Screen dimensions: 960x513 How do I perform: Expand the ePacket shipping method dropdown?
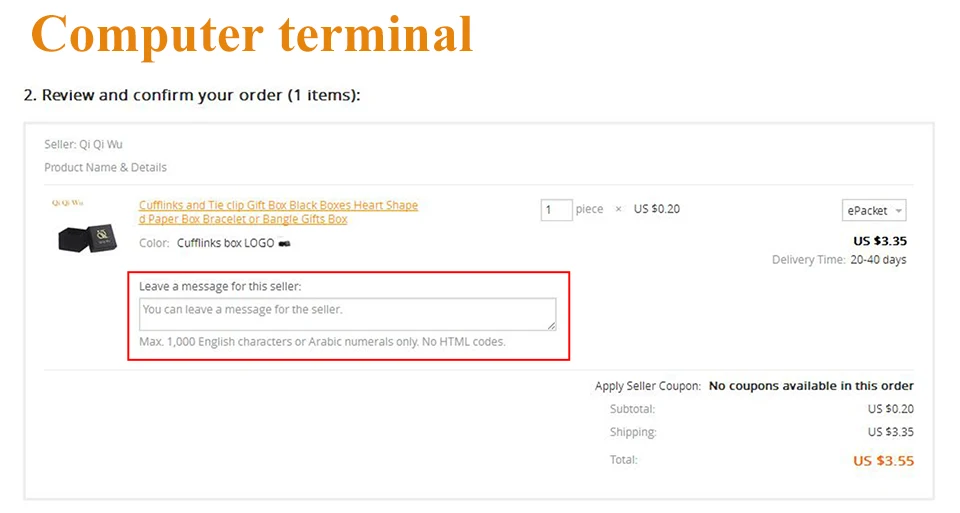pos(874,211)
